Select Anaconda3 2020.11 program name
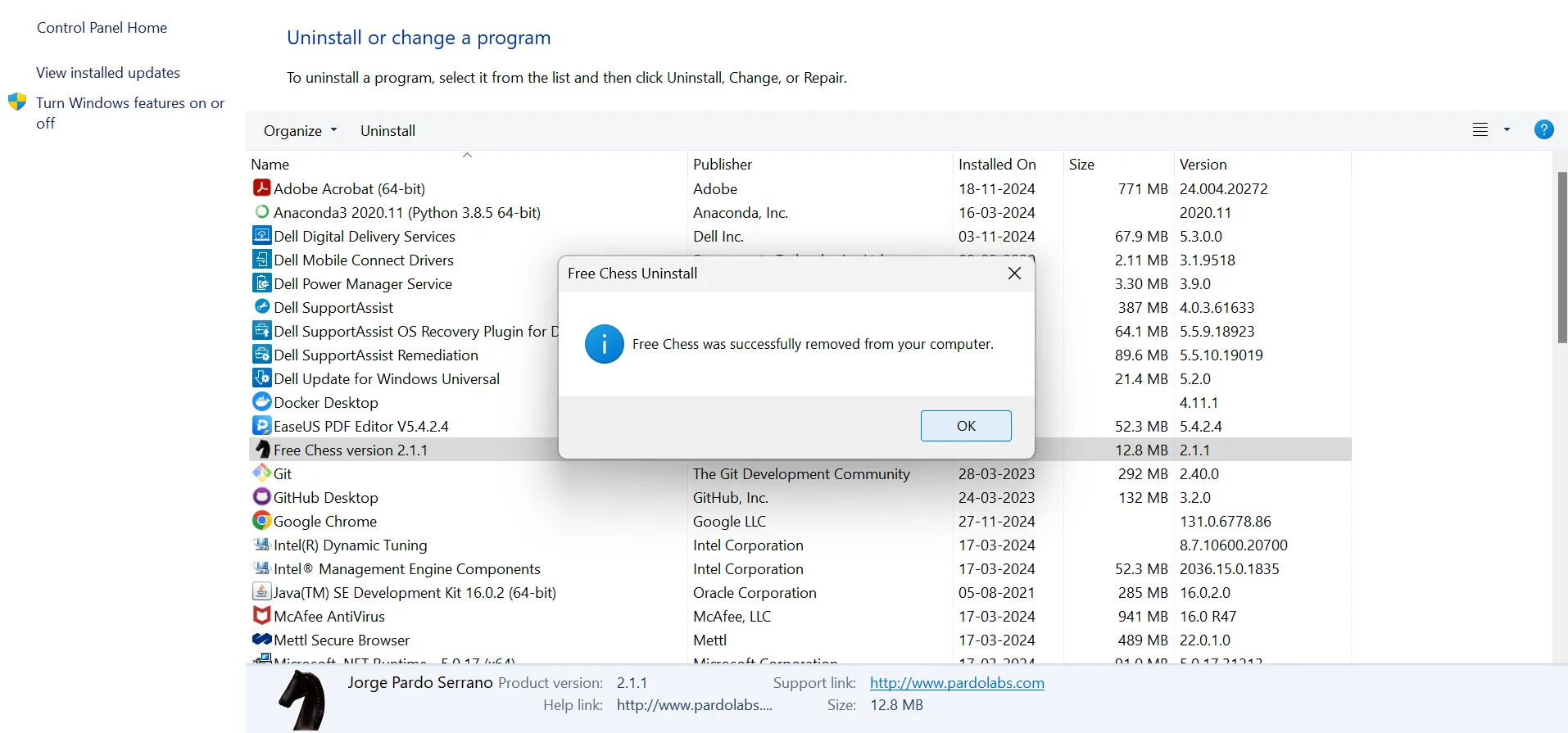The width and height of the screenshot is (1568, 733). pyautogui.click(x=407, y=212)
